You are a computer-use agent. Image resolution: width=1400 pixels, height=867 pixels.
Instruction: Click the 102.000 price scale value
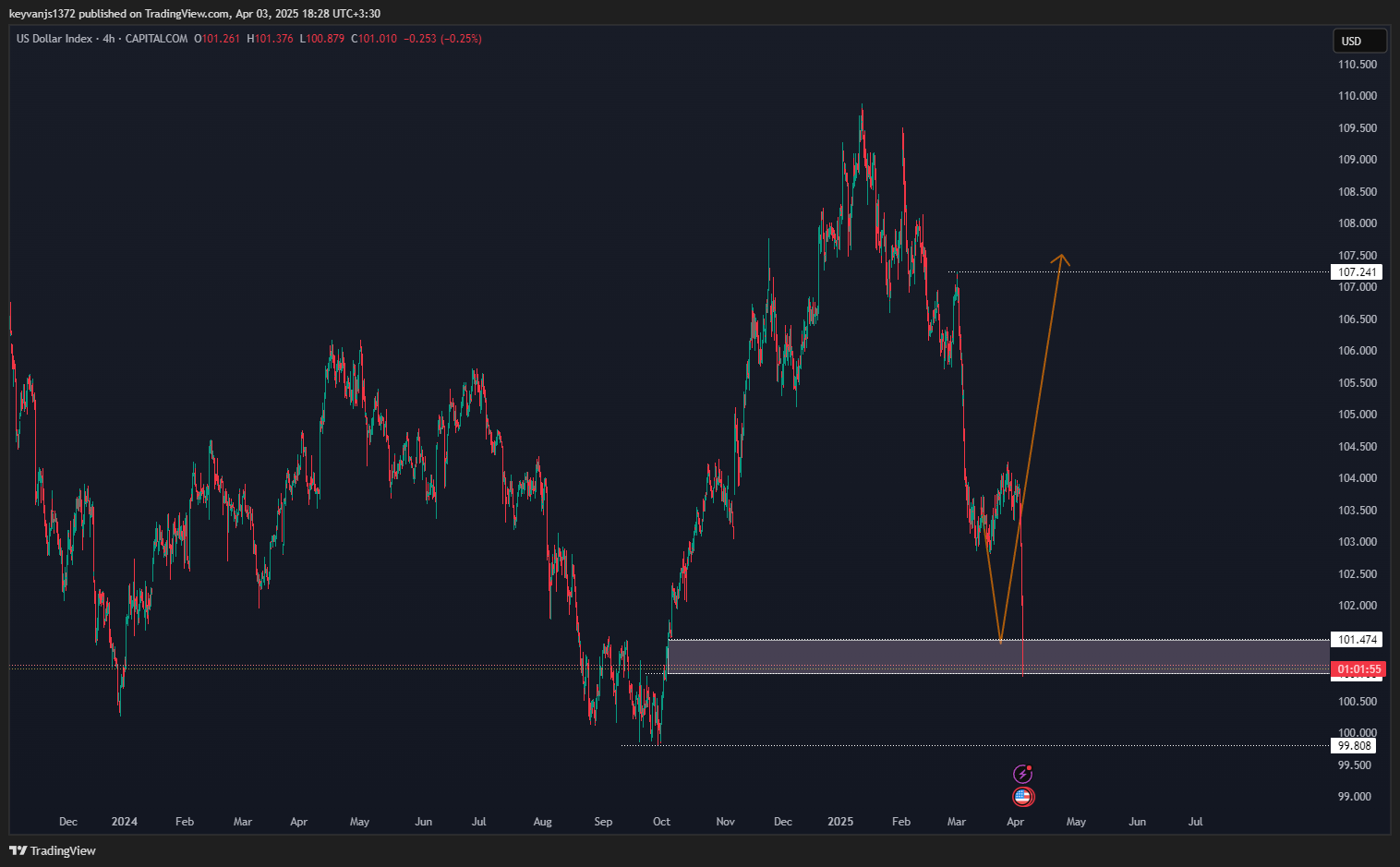point(1358,606)
